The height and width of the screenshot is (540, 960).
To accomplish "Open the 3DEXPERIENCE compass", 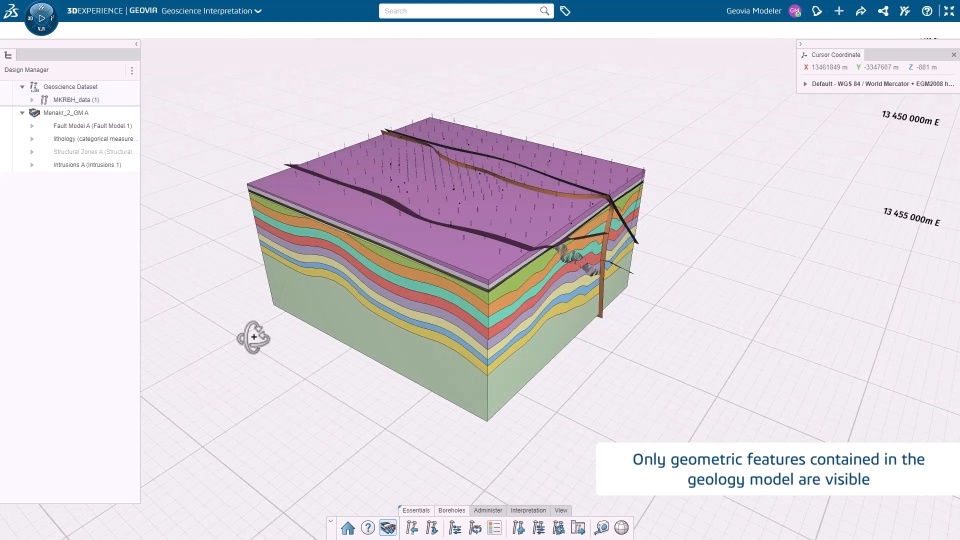I will (41, 18).
